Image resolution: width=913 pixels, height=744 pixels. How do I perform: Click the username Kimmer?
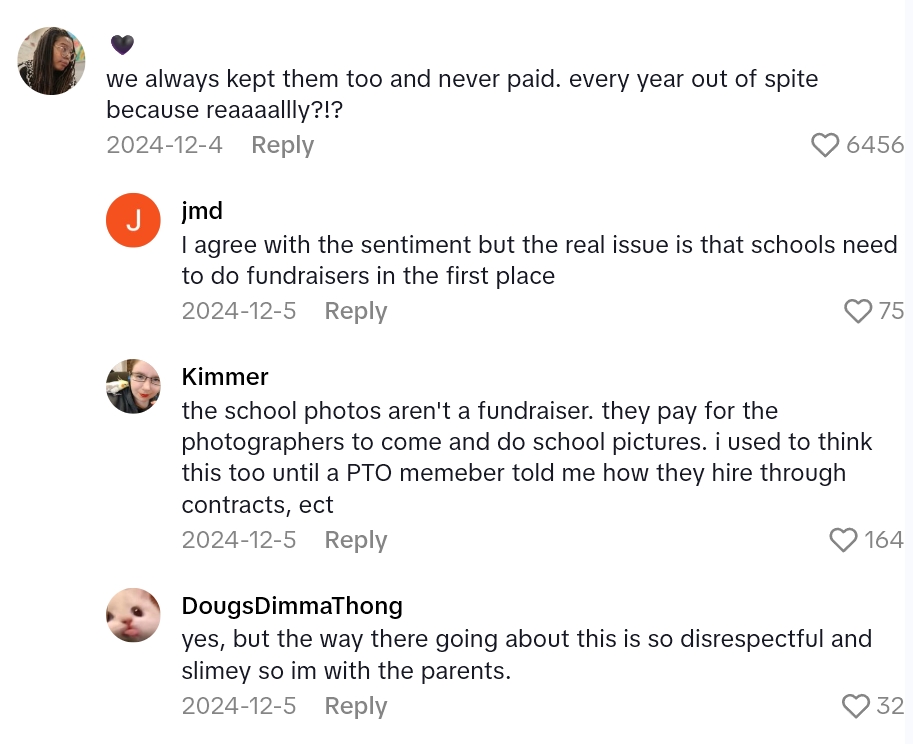(225, 377)
